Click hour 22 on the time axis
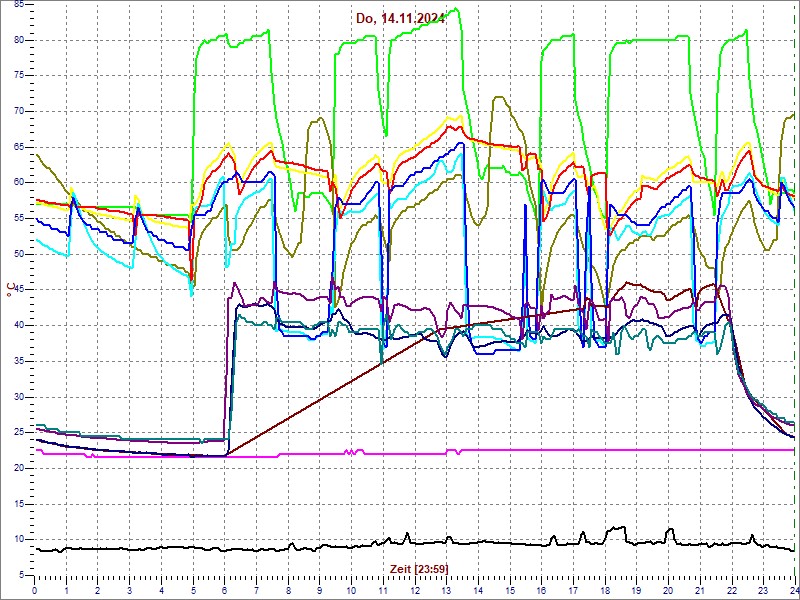This screenshot has height=600, width=800. (x=732, y=590)
